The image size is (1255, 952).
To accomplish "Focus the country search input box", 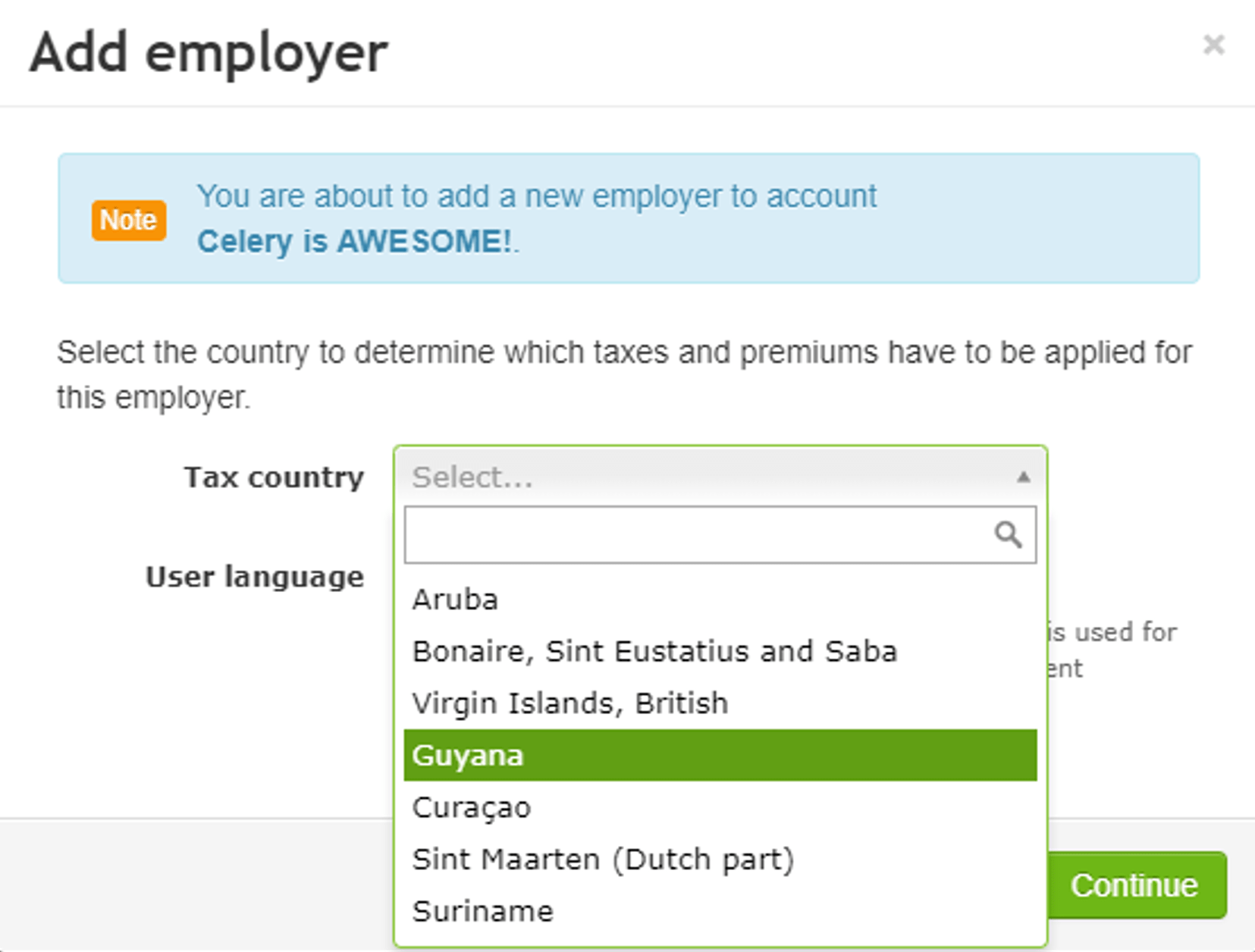I will [x=720, y=535].
